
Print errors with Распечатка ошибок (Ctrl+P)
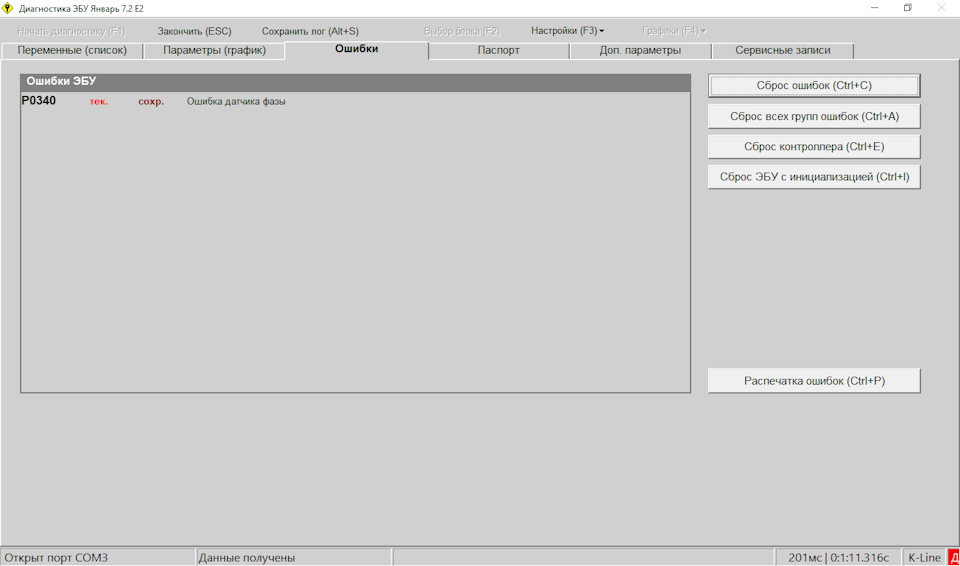814,380
